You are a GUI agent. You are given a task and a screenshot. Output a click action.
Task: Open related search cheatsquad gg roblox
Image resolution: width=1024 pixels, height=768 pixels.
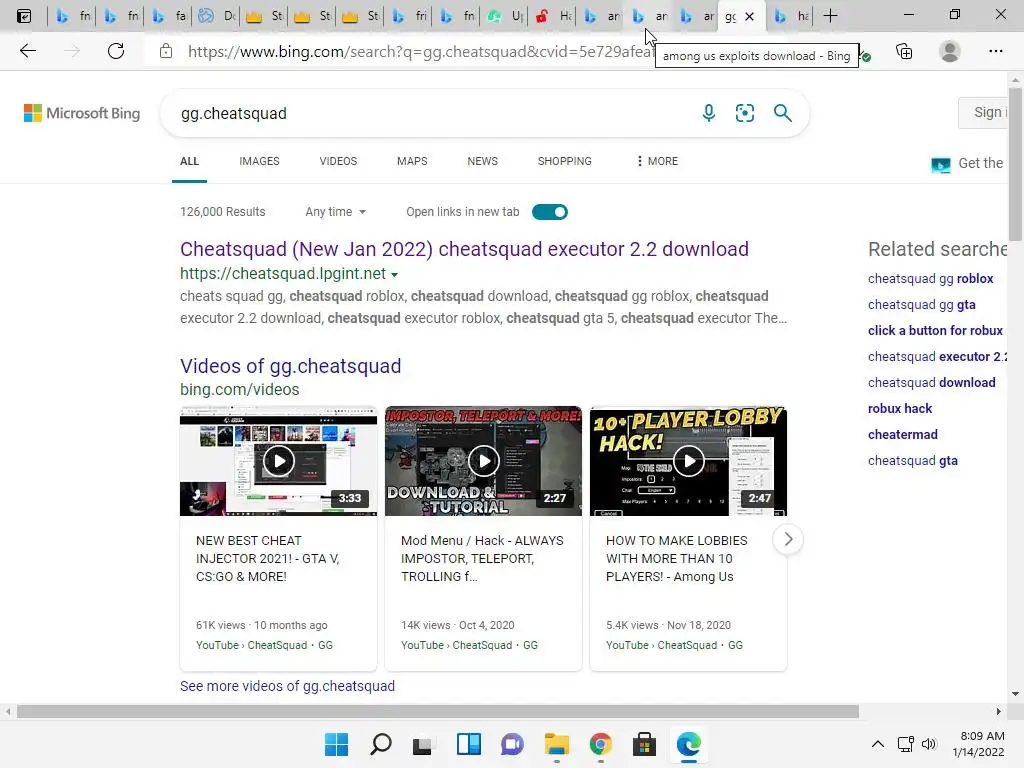[x=931, y=278]
